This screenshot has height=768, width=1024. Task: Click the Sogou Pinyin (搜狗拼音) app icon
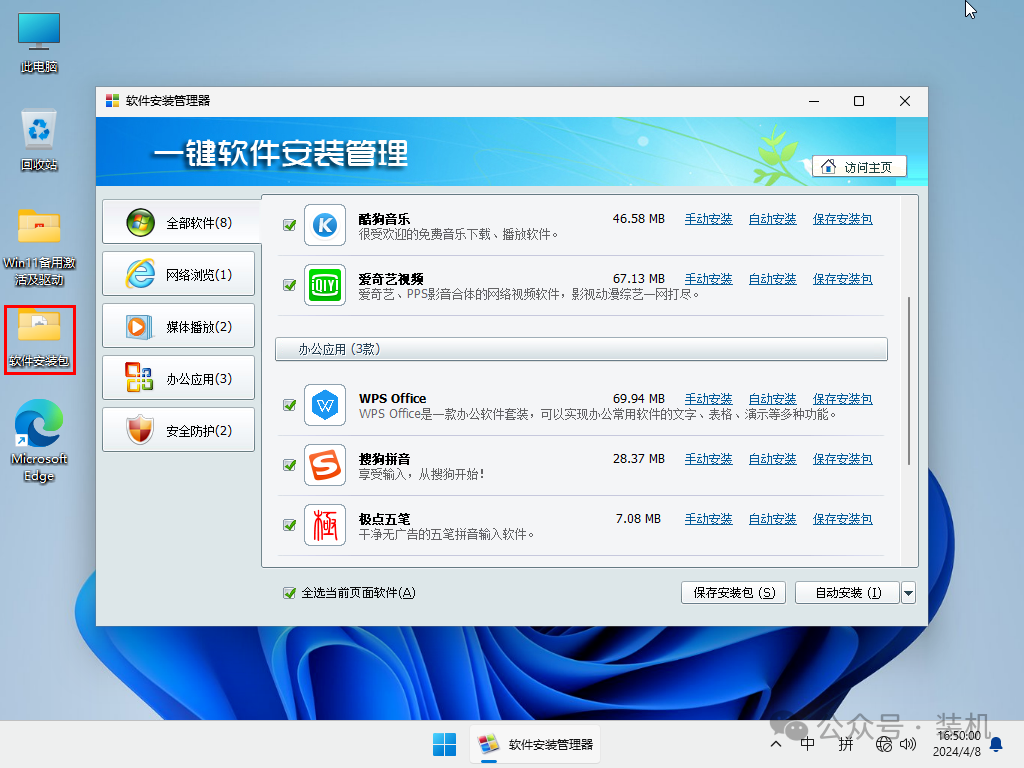click(x=325, y=466)
